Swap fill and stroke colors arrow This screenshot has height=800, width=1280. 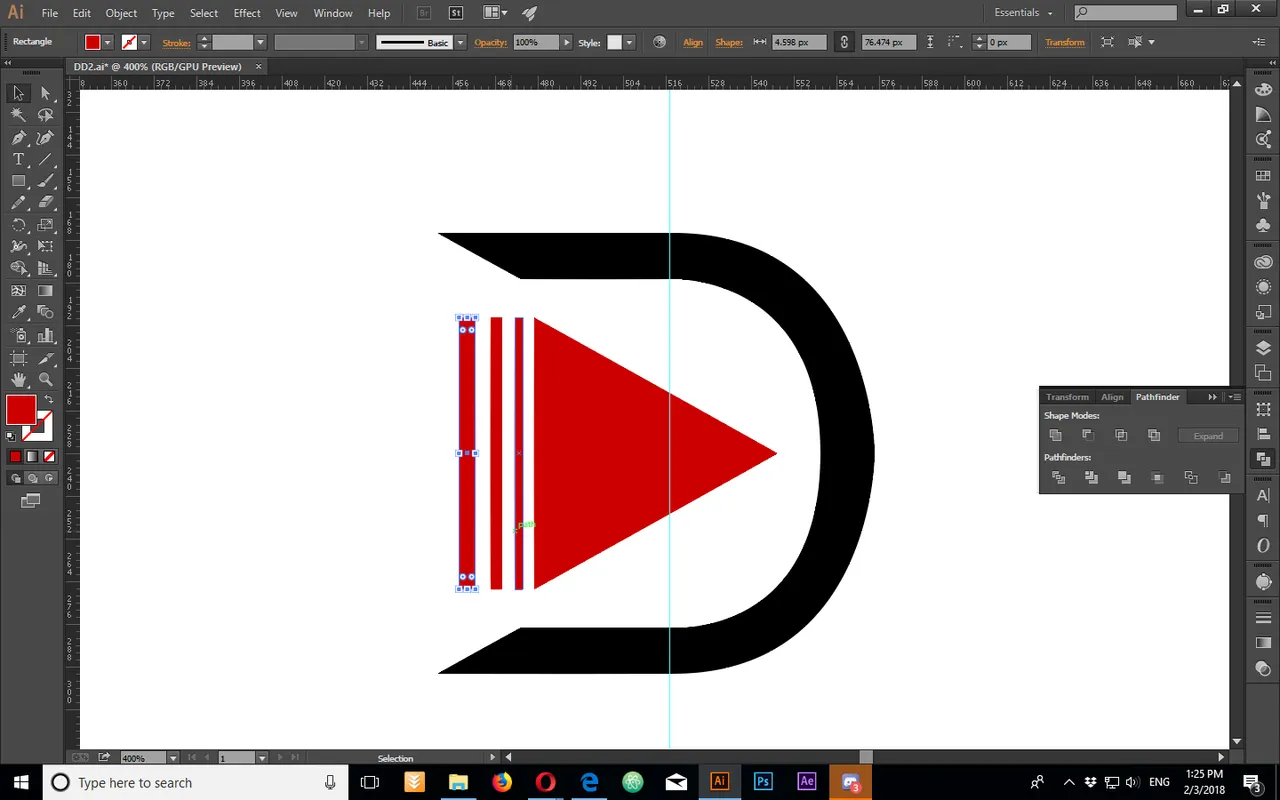(x=48, y=399)
